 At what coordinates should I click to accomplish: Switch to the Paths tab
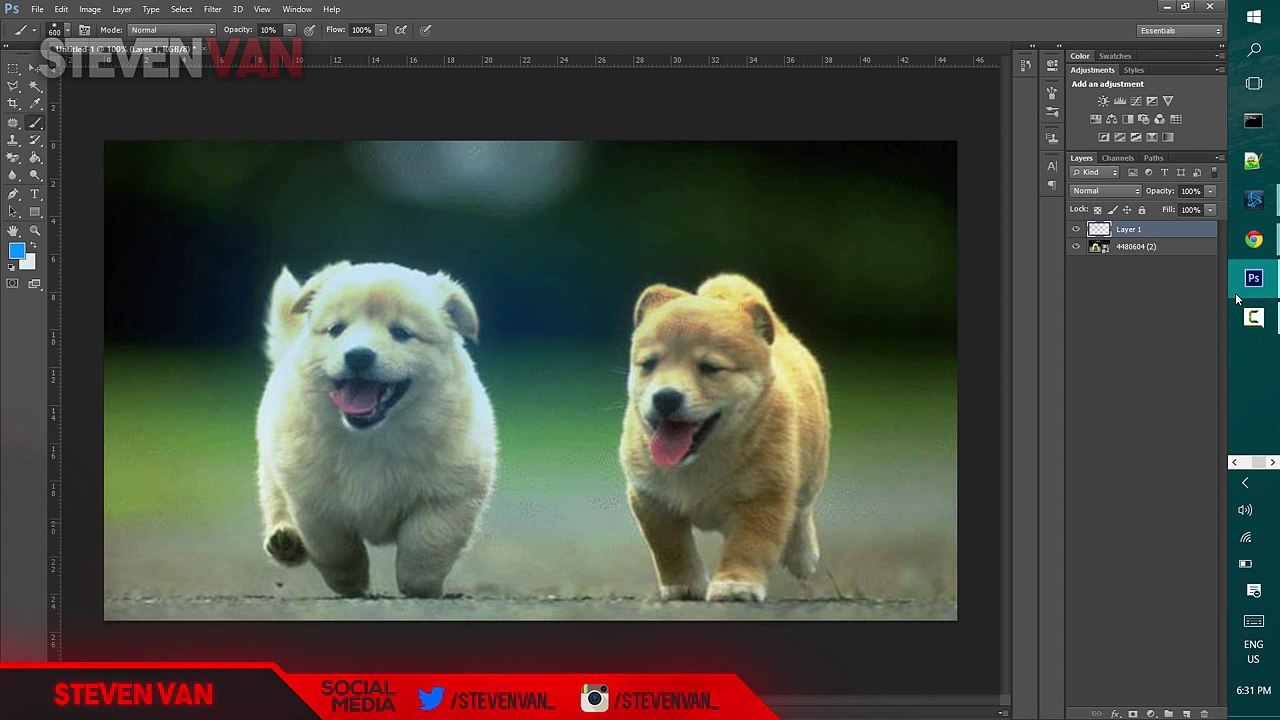point(1153,158)
